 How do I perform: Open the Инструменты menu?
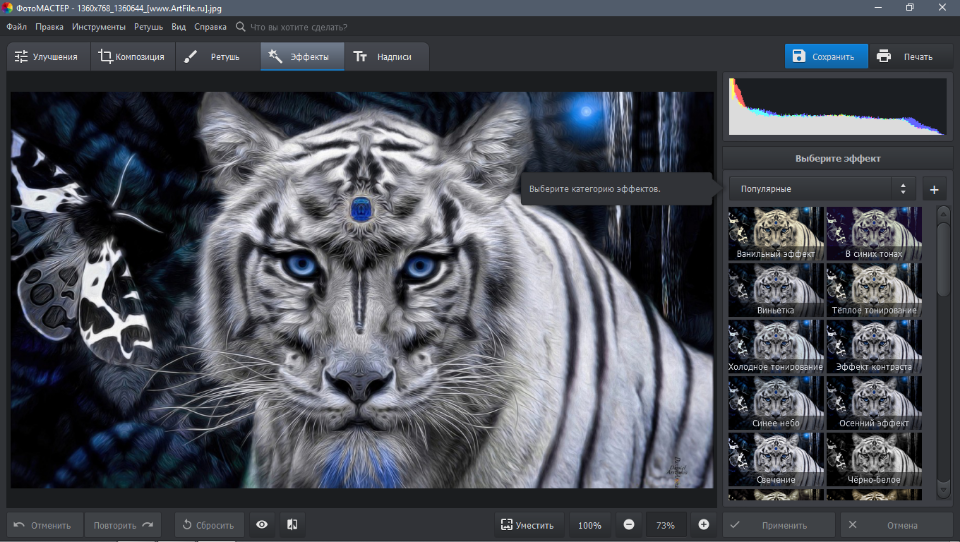99,27
